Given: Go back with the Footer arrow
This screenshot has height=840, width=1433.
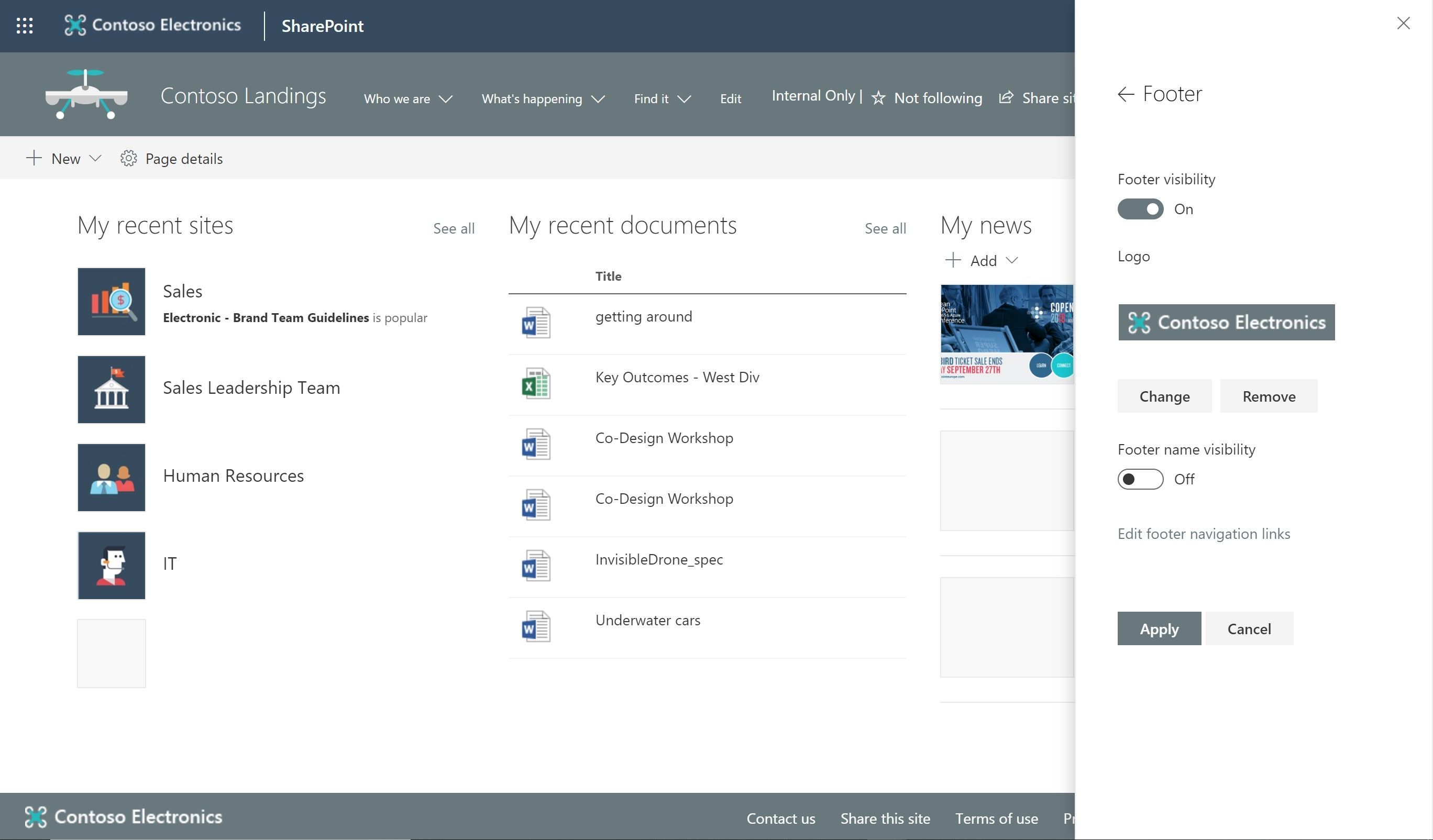Looking at the screenshot, I should coord(1126,94).
